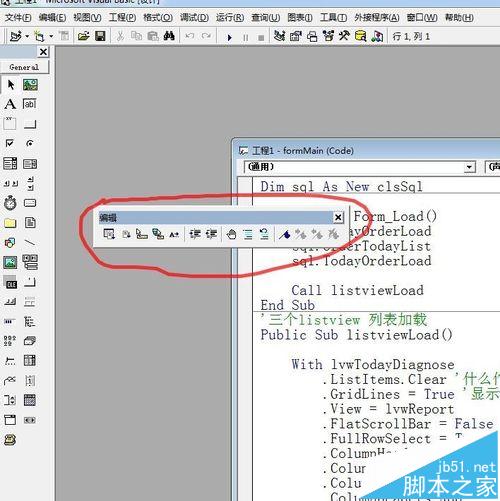
Task: Toggle bookmark with the blue flag icon
Action: [x=284, y=234]
